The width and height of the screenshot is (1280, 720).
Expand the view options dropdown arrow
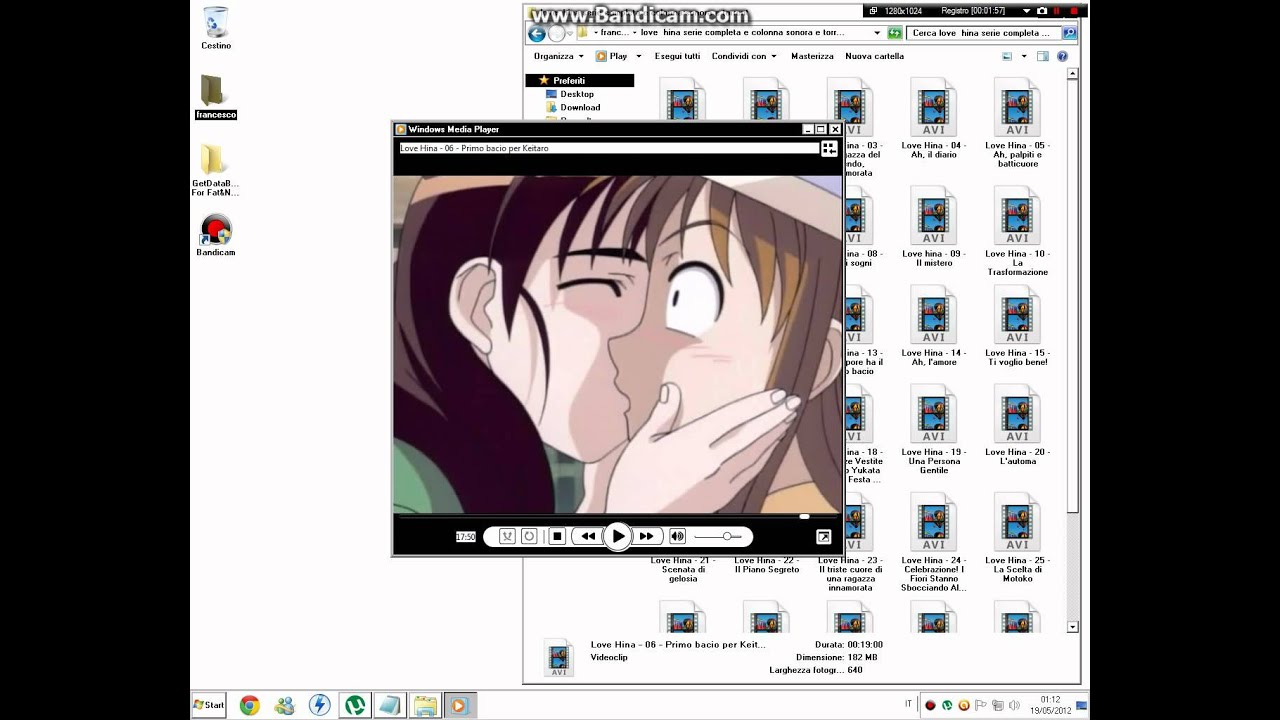tap(1024, 56)
